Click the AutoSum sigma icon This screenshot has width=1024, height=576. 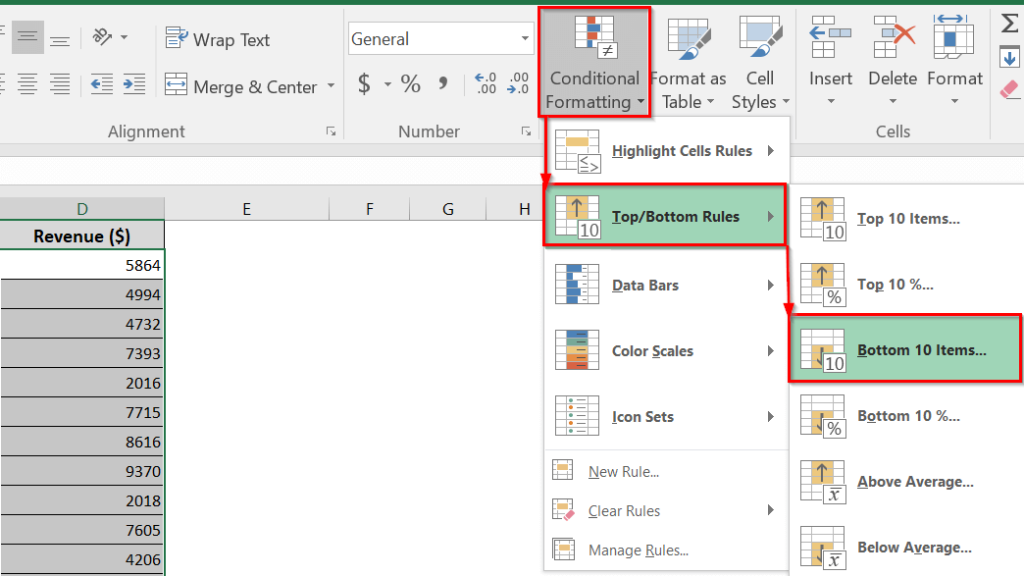click(1010, 20)
